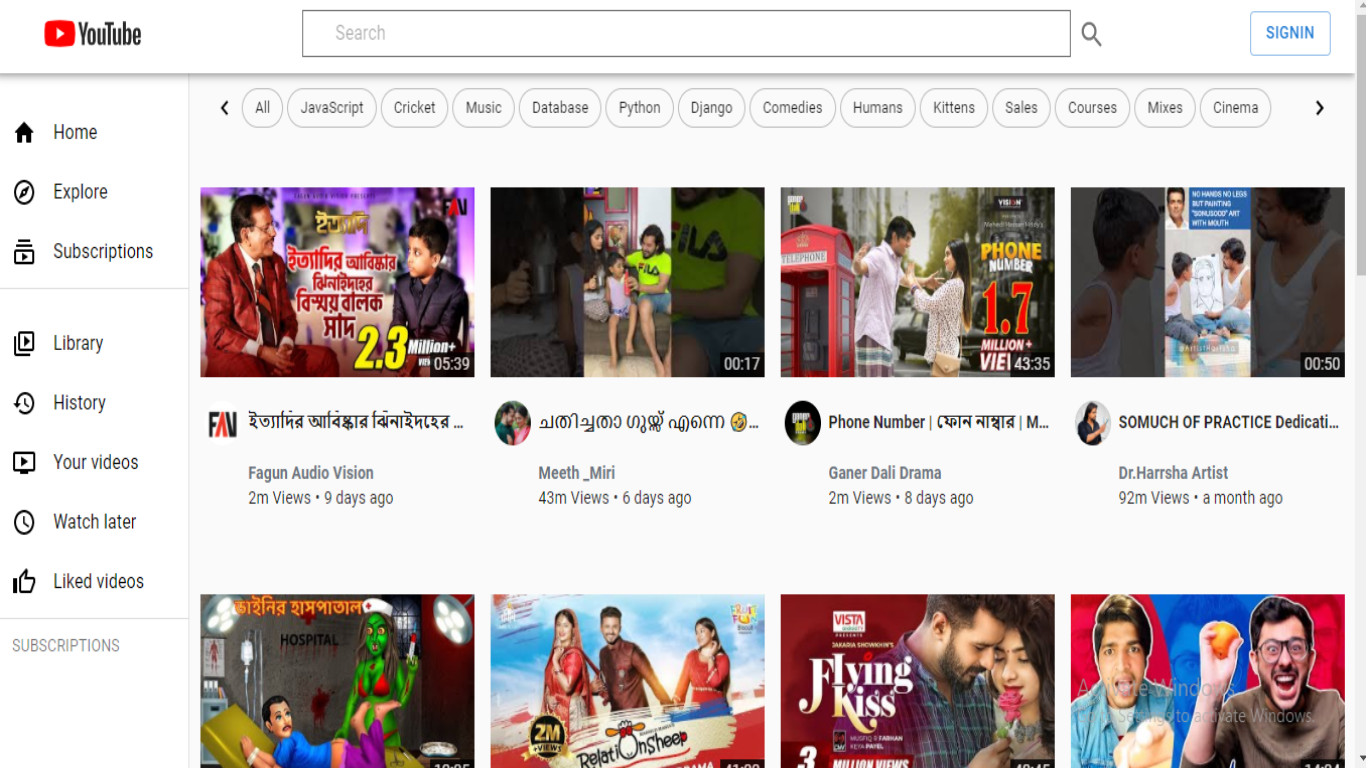
Task: Open Home from the sidebar house icon
Action: (24, 133)
